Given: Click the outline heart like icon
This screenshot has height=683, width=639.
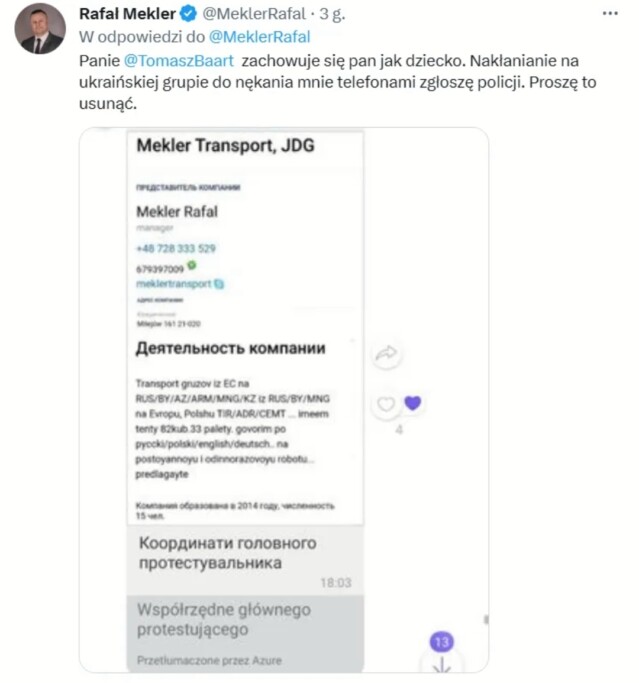Looking at the screenshot, I should [x=384, y=405].
